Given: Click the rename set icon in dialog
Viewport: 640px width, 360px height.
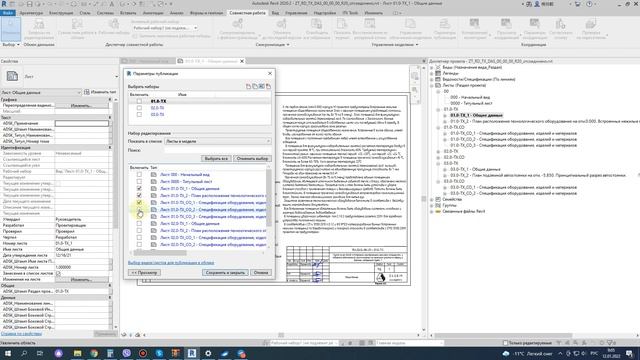Looking at the screenshot, I should click(261, 86).
